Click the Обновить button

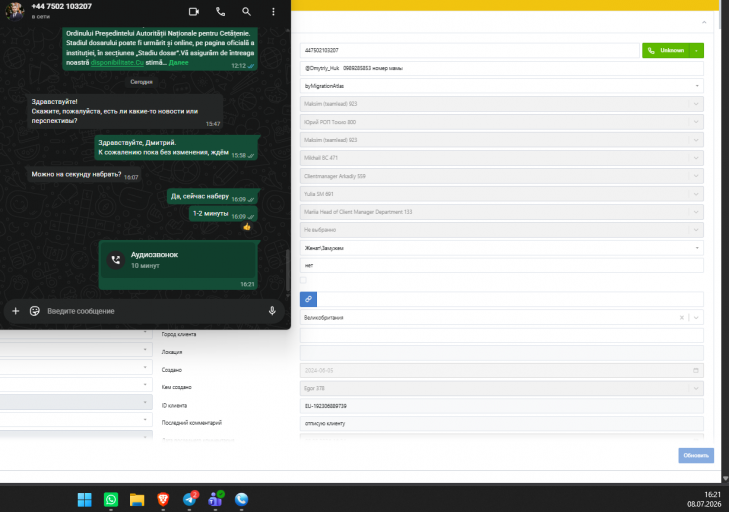tap(696, 455)
